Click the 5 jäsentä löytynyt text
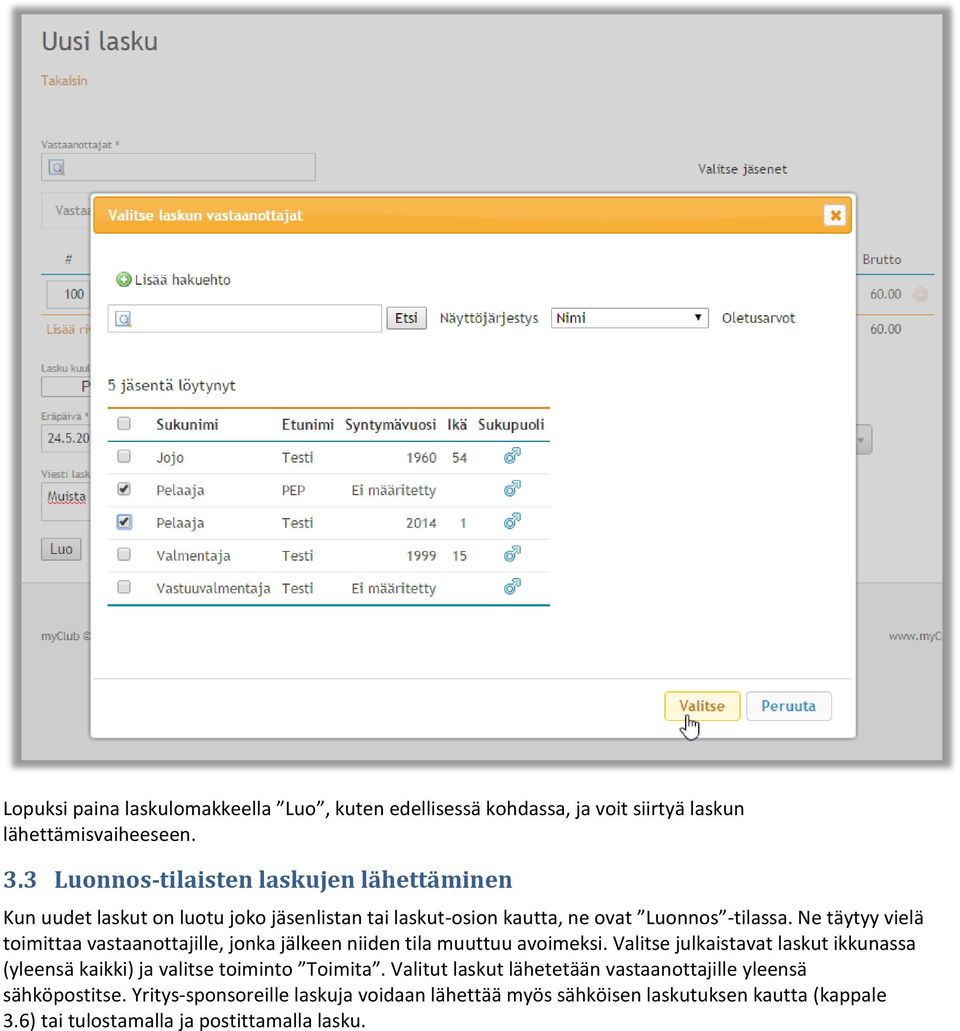The width and height of the screenshot is (960, 1031). point(172,385)
